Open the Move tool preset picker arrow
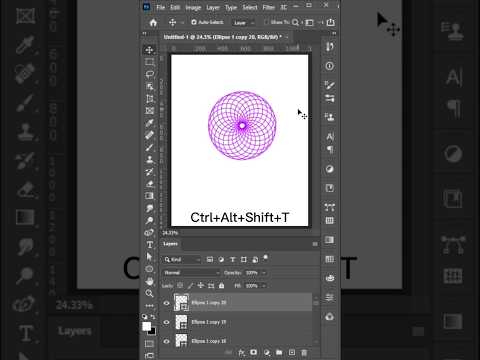 point(182,23)
